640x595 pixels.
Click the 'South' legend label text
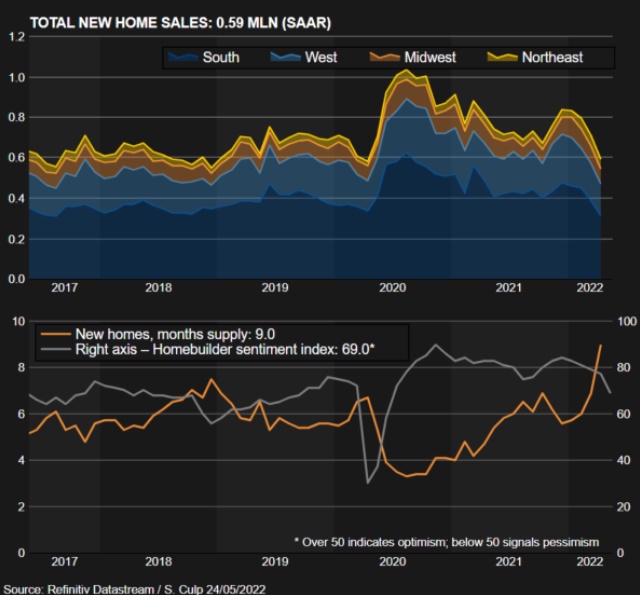point(220,57)
